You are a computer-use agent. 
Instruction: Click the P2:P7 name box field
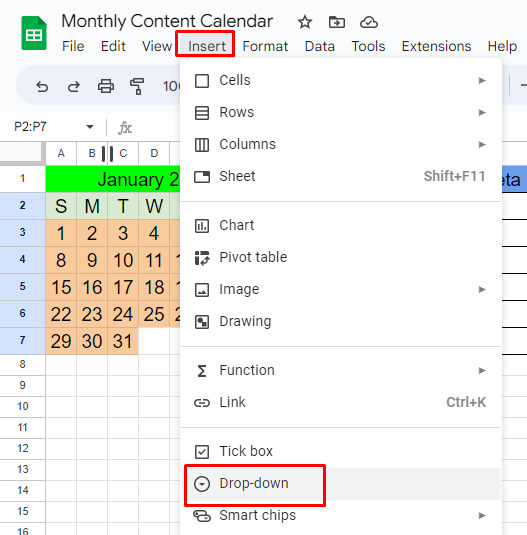[48, 127]
